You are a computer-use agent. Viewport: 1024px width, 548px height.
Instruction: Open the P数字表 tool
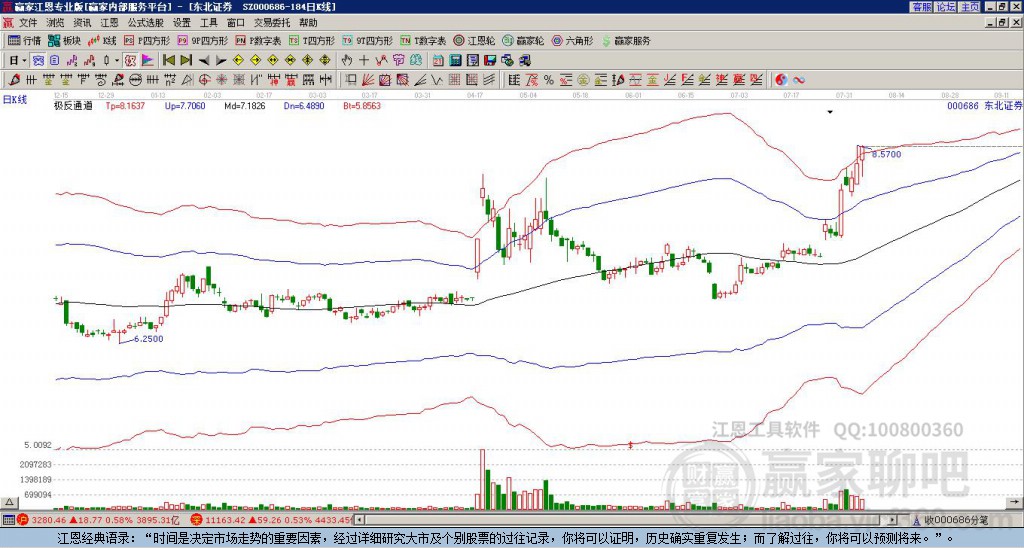coord(258,40)
